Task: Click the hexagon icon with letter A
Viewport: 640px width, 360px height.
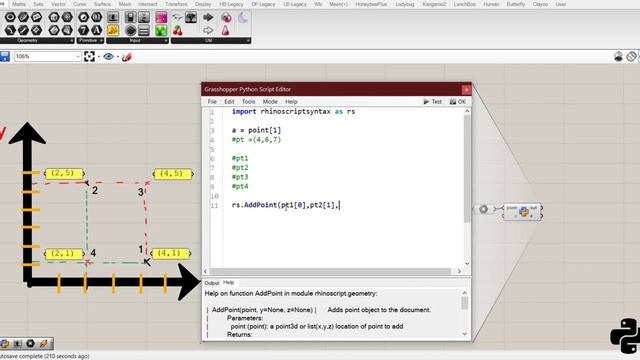Action: click(x=96, y=30)
